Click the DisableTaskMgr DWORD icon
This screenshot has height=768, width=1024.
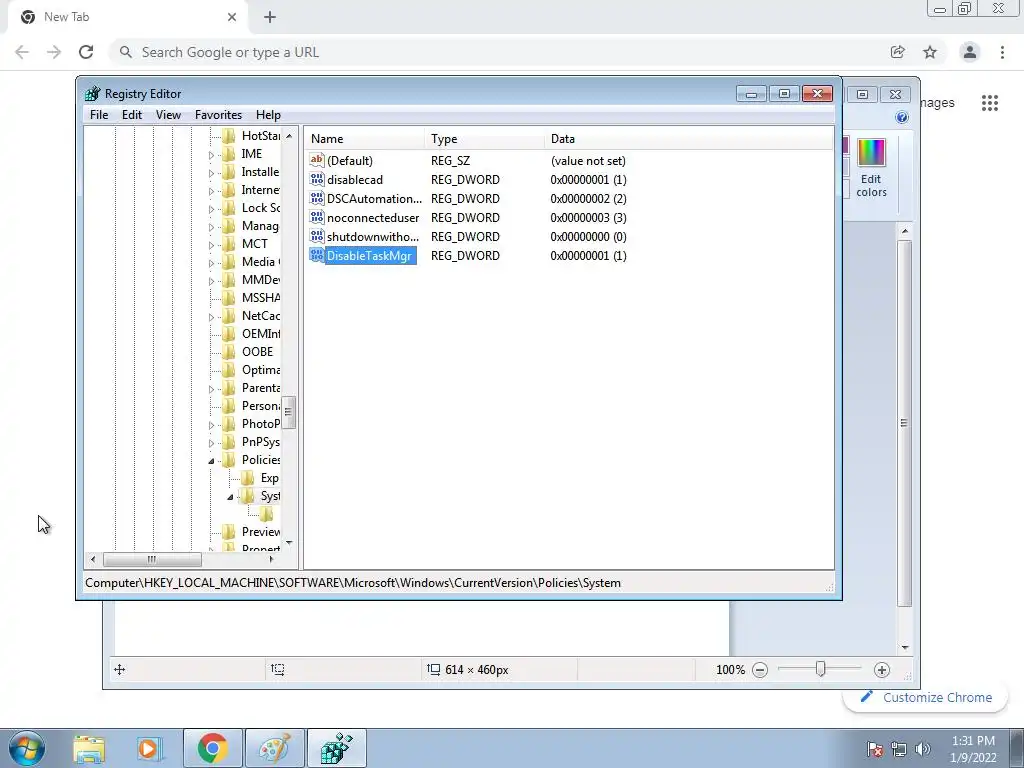[x=317, y=255]
